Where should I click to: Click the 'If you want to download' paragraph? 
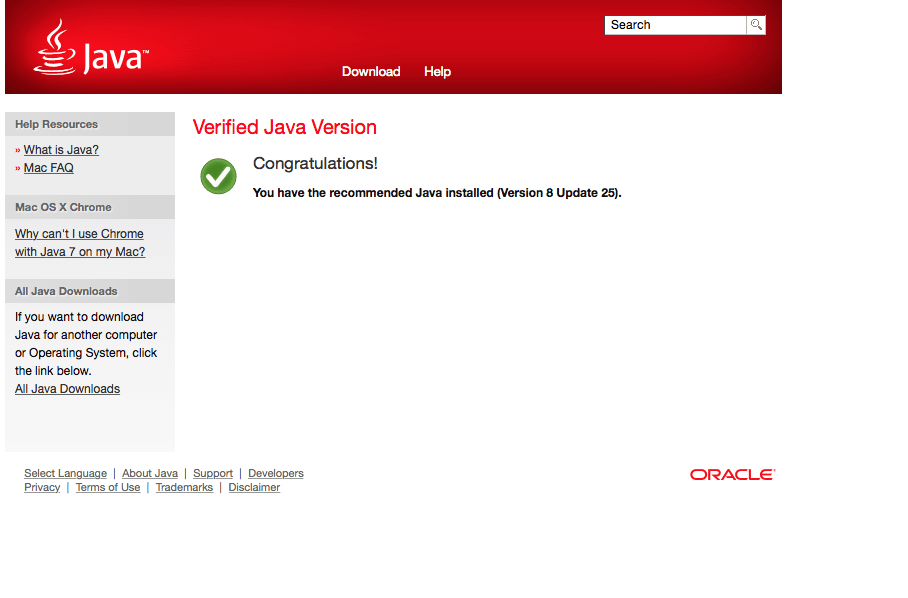click(86, 344)
